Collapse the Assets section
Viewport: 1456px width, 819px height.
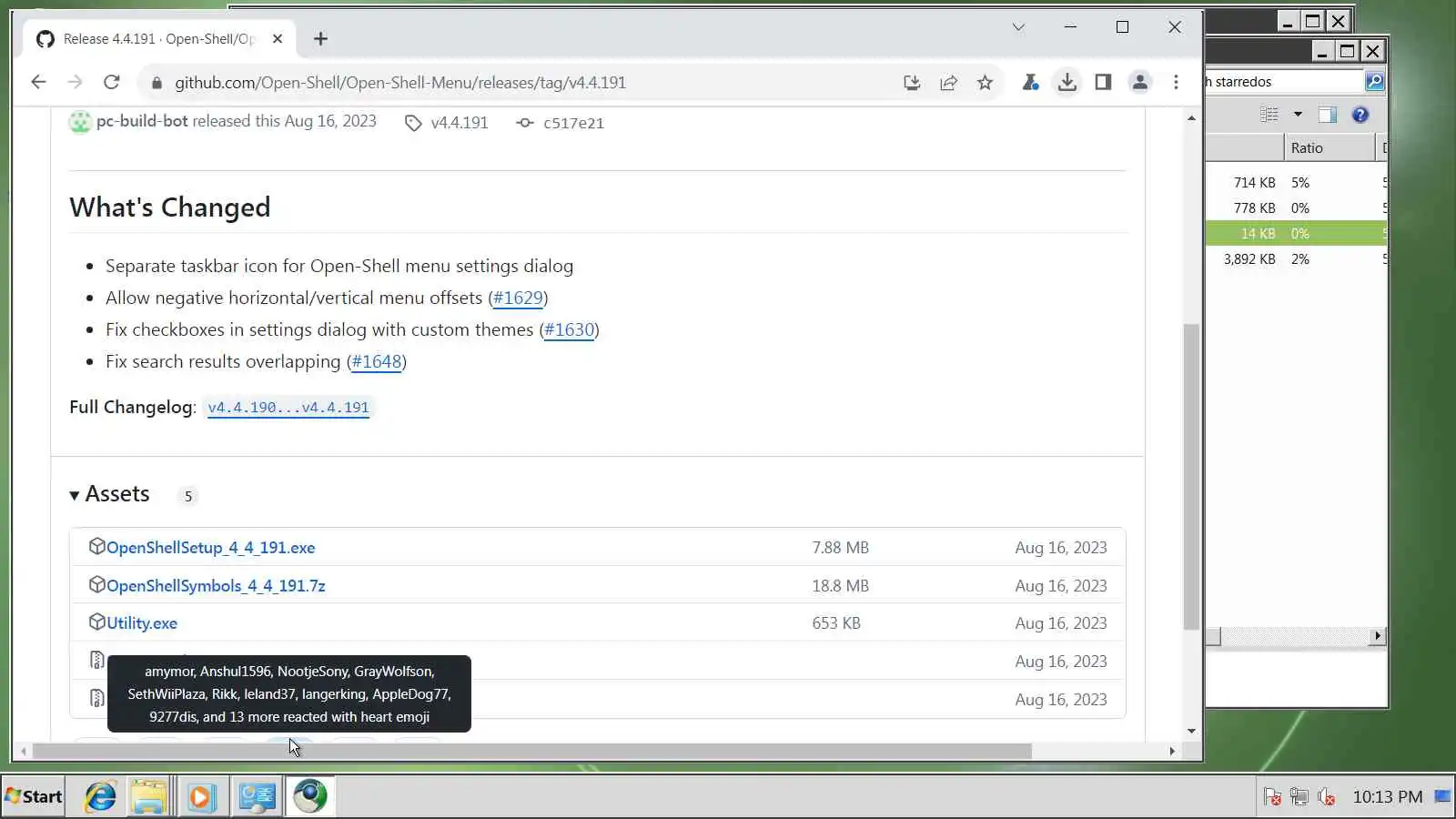[x=109, y=494]
